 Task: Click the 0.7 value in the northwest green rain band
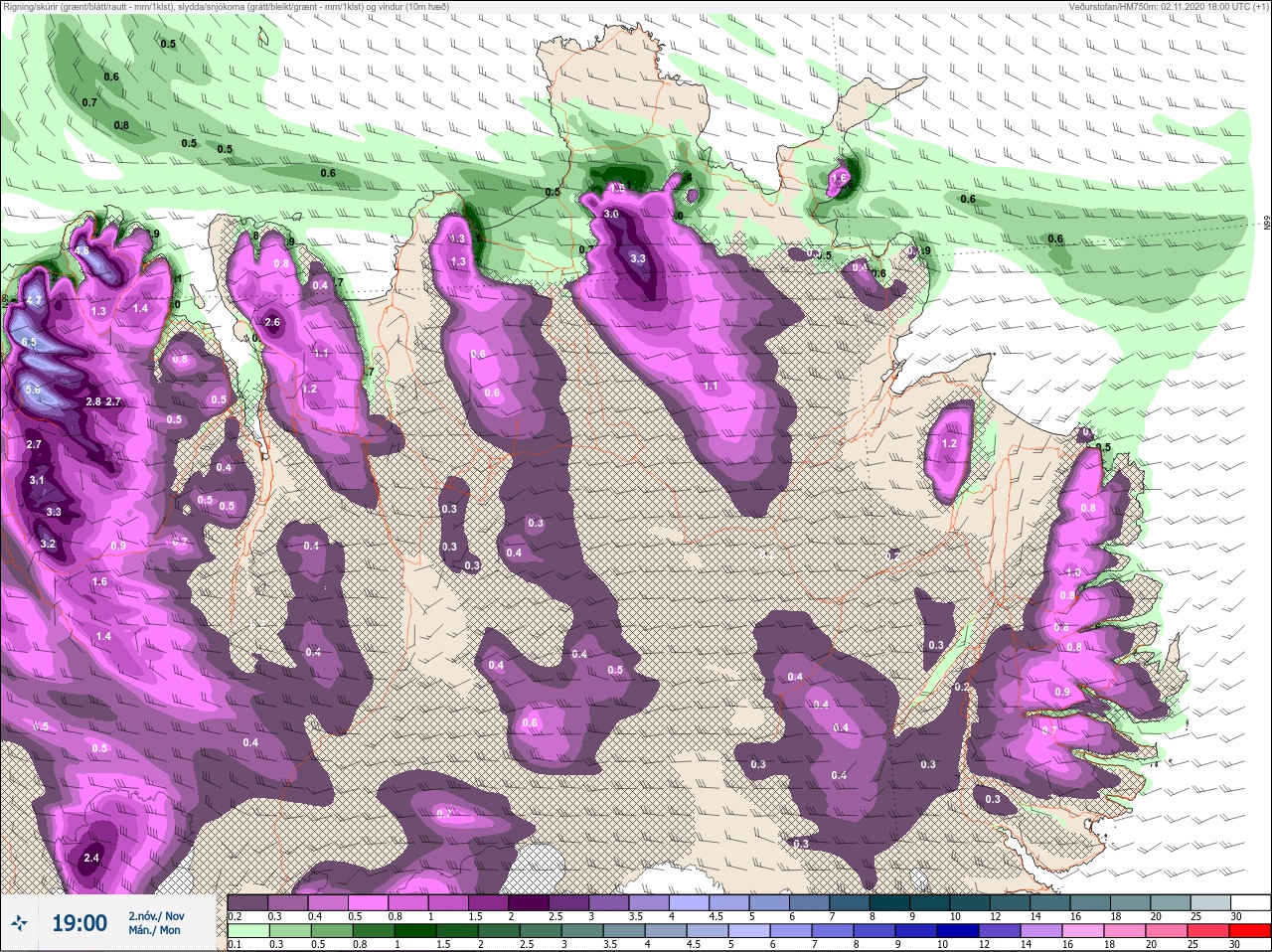point(89,102)
